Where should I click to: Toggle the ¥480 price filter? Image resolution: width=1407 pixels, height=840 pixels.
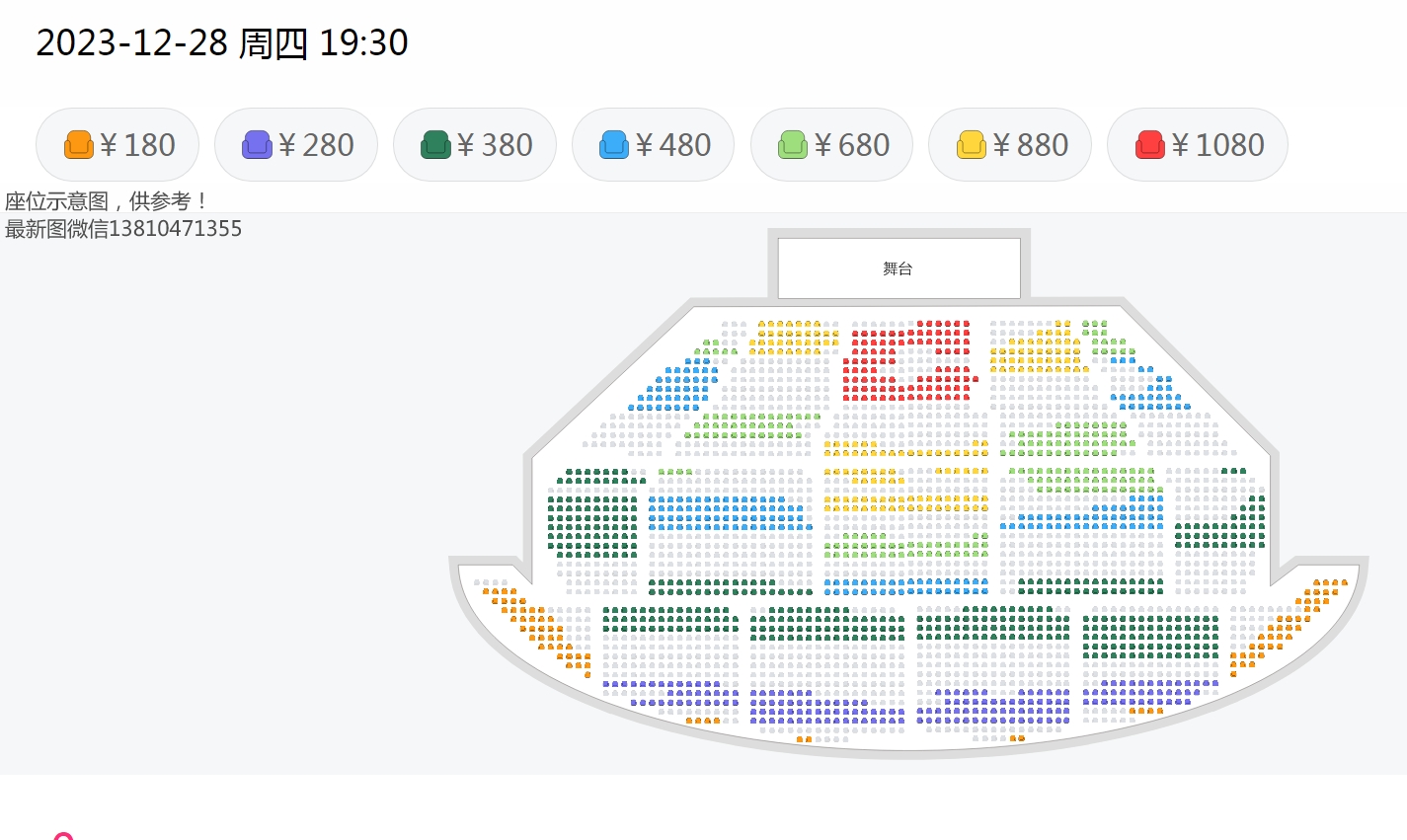click(x=653, y=145)
